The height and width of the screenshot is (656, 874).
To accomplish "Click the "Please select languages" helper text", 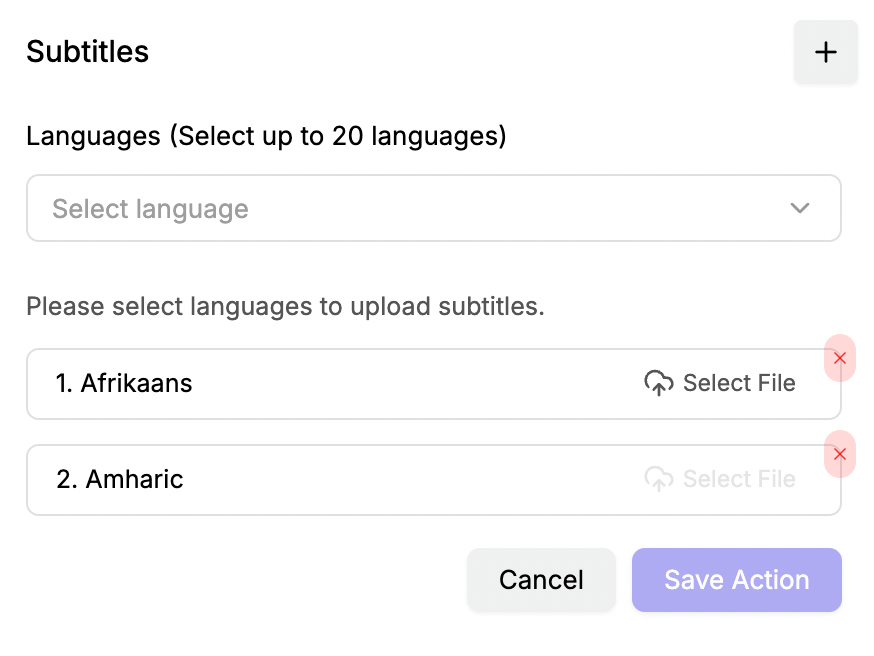I will (285, 306).
